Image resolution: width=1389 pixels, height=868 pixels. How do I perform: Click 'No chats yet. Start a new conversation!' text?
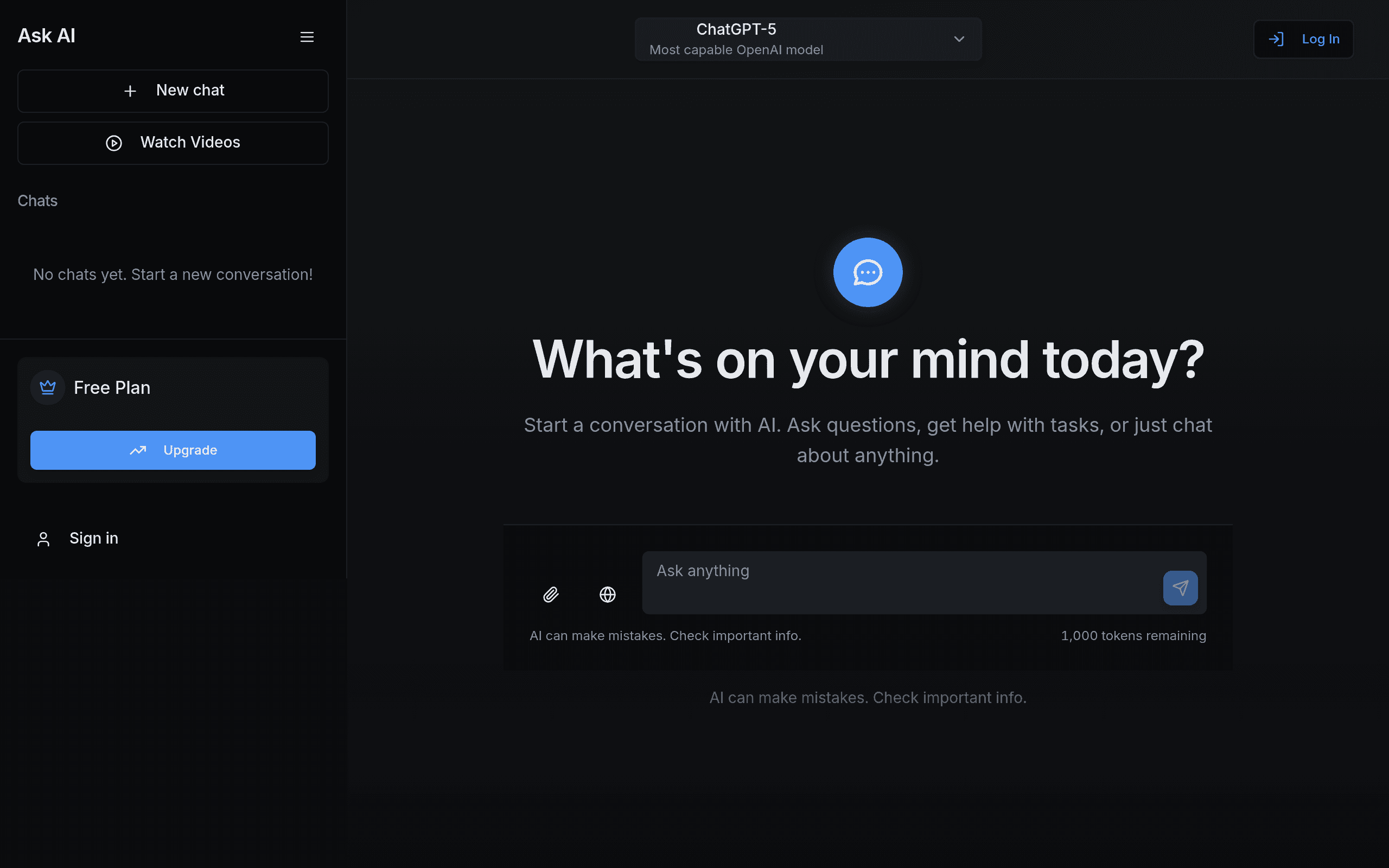173,275
